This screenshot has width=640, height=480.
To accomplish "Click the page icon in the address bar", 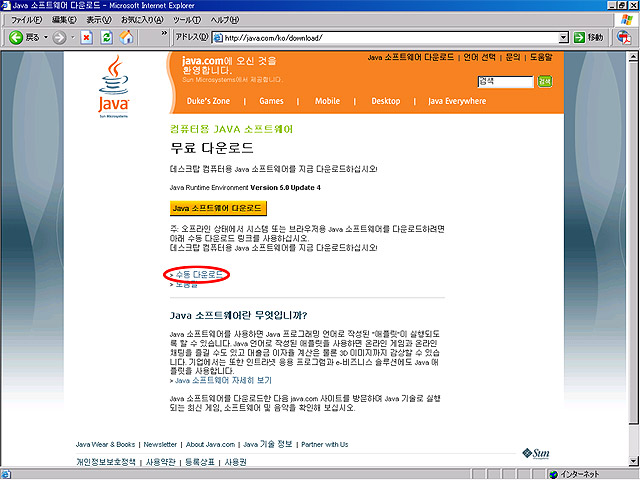I will tap(218, 38).
